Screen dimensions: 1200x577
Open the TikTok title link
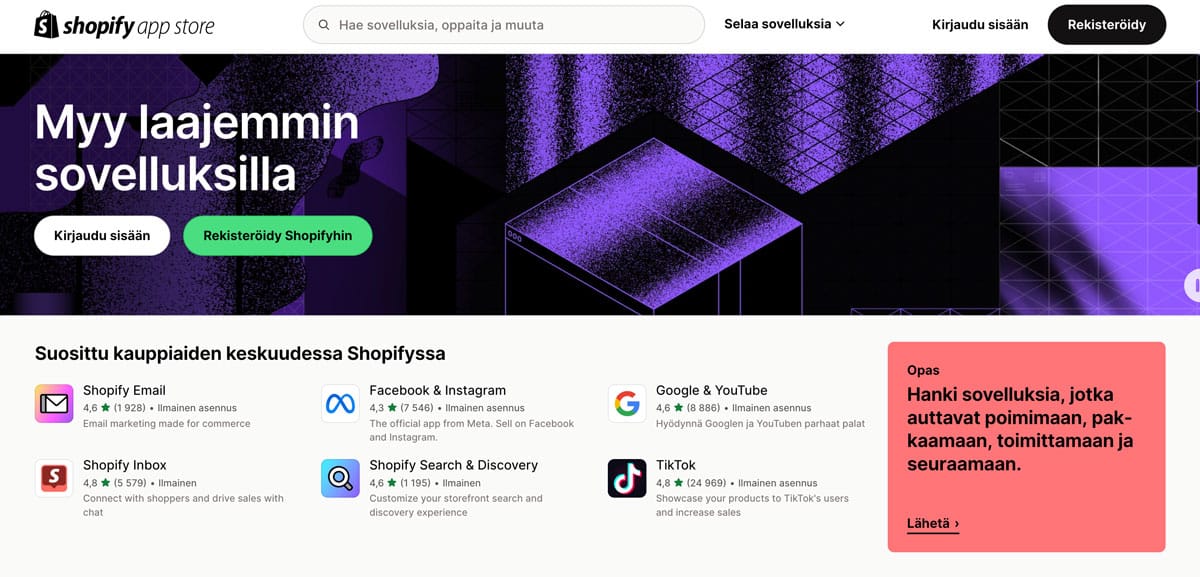(676, 465)
